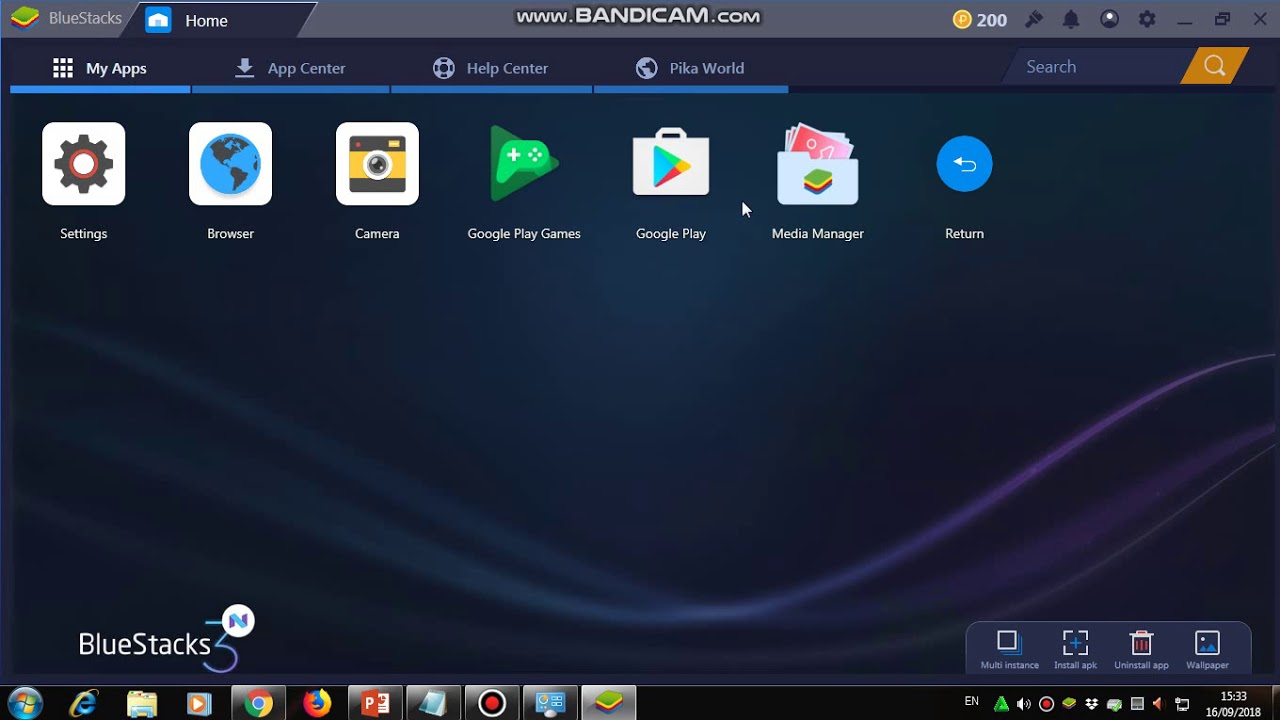
Task: Open BlueStacks settings gear in title bar
Action: click(x=1147, y=19)
